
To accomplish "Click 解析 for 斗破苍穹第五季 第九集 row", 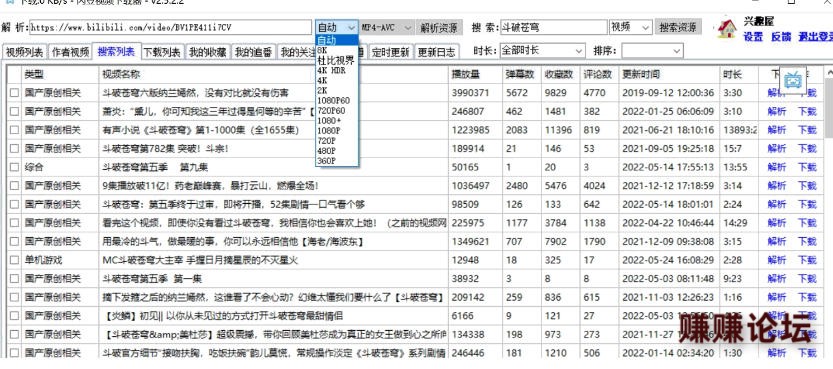I will pyautogui.click(x=777, y=167).
